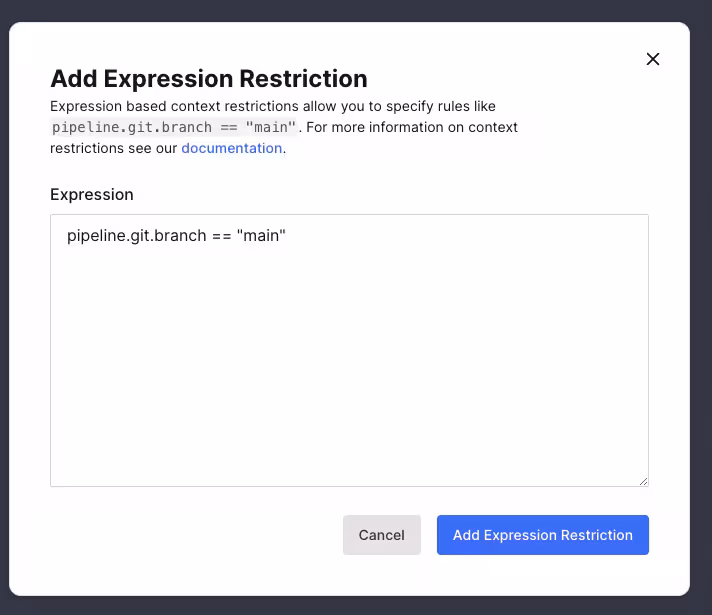Open the documentation link

tap(232, 148)
